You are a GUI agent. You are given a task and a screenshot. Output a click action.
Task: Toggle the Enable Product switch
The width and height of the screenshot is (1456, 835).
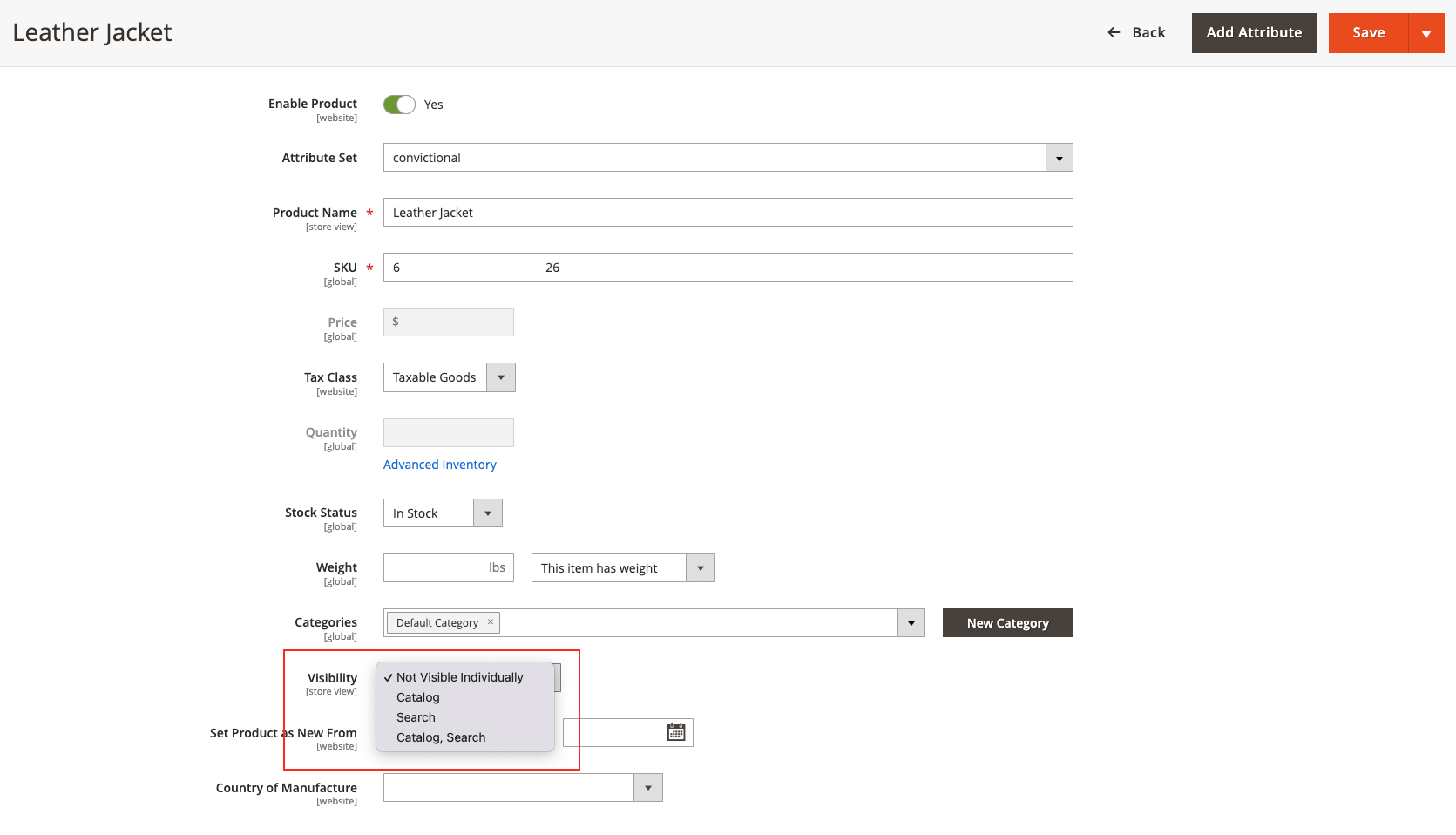coord(400,105)
